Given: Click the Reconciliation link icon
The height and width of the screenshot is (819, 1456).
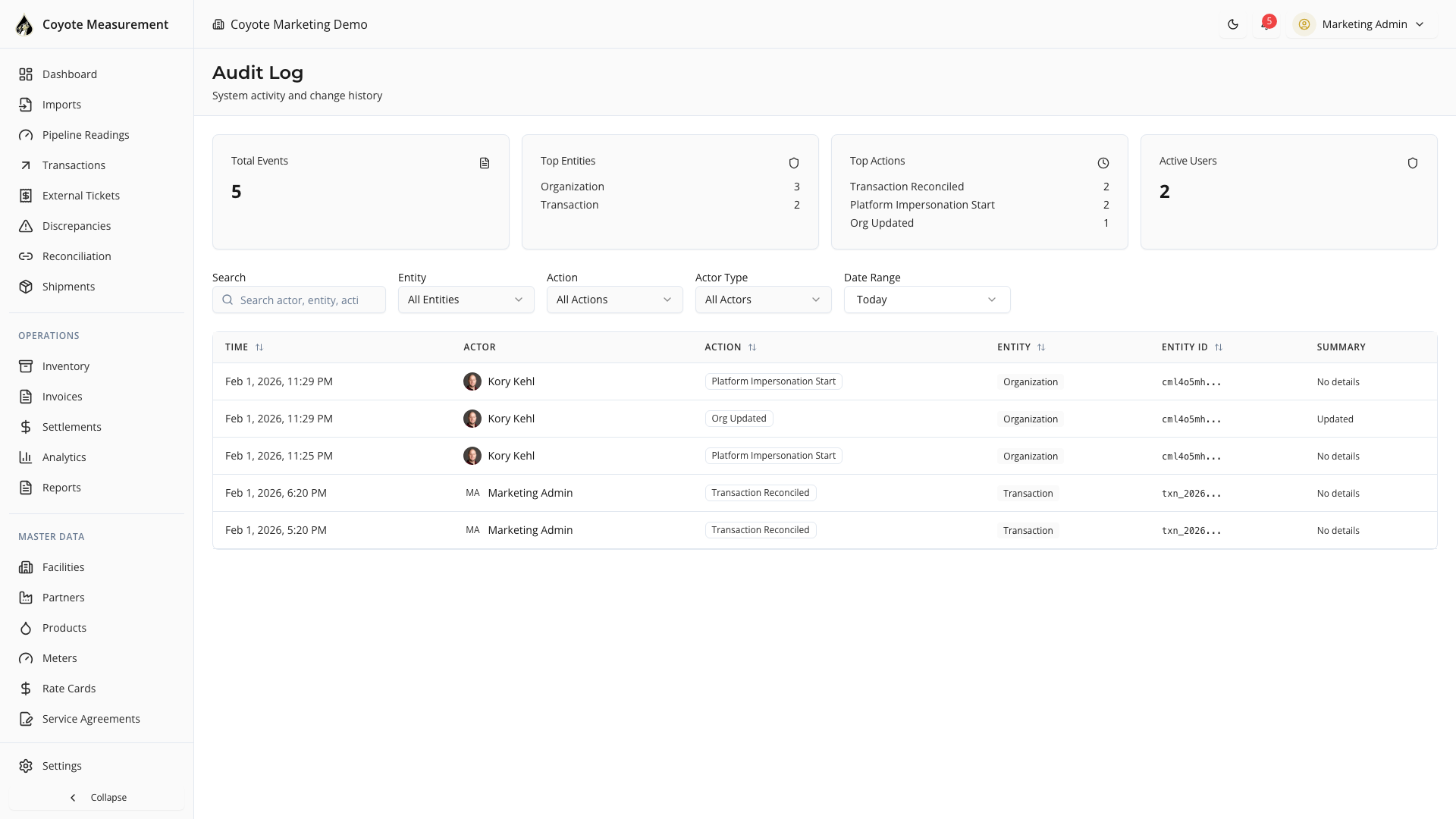Looking at the screenshot, I should pyautogui.click(x=26, y=256).
